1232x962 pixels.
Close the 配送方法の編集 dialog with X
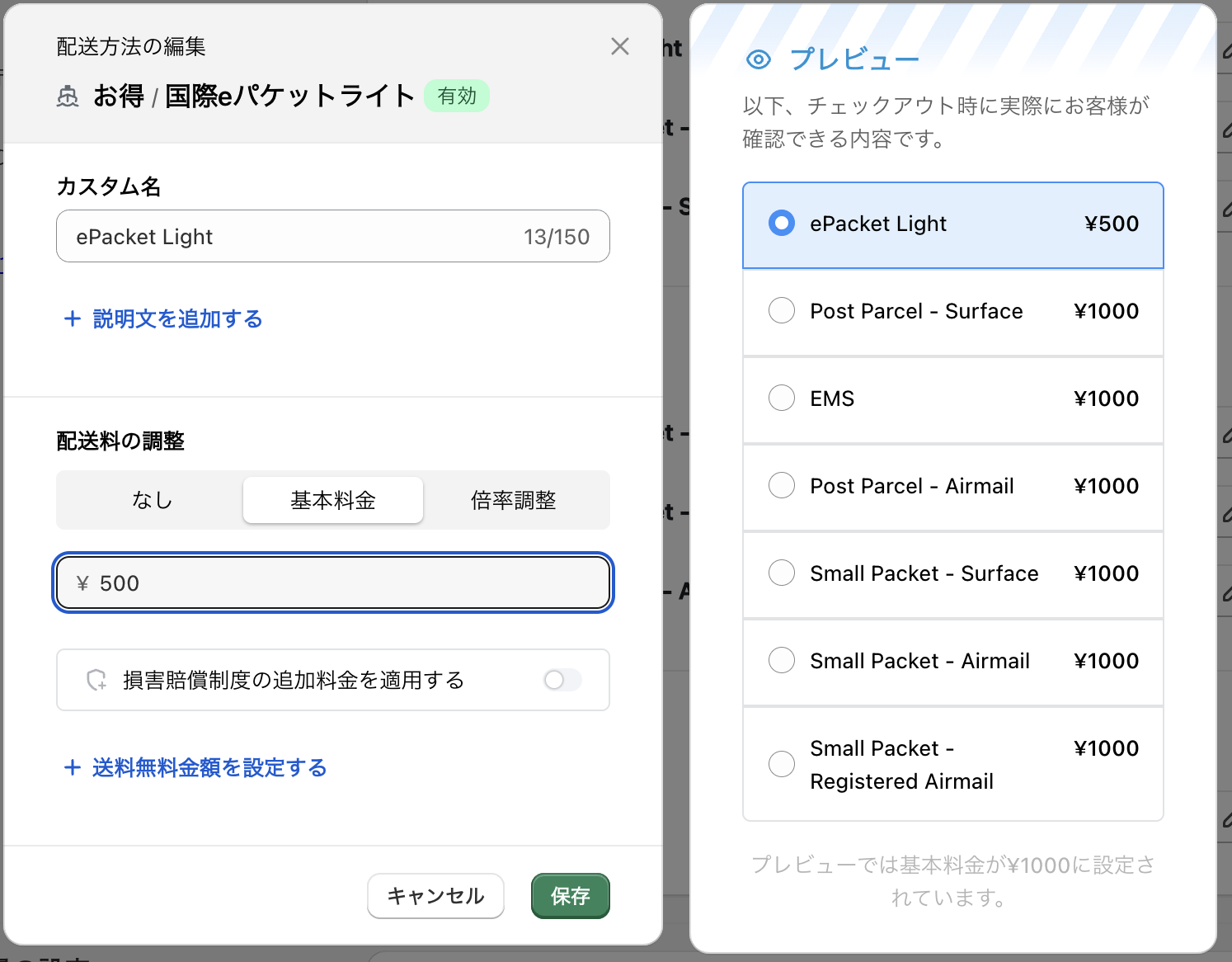620,46
